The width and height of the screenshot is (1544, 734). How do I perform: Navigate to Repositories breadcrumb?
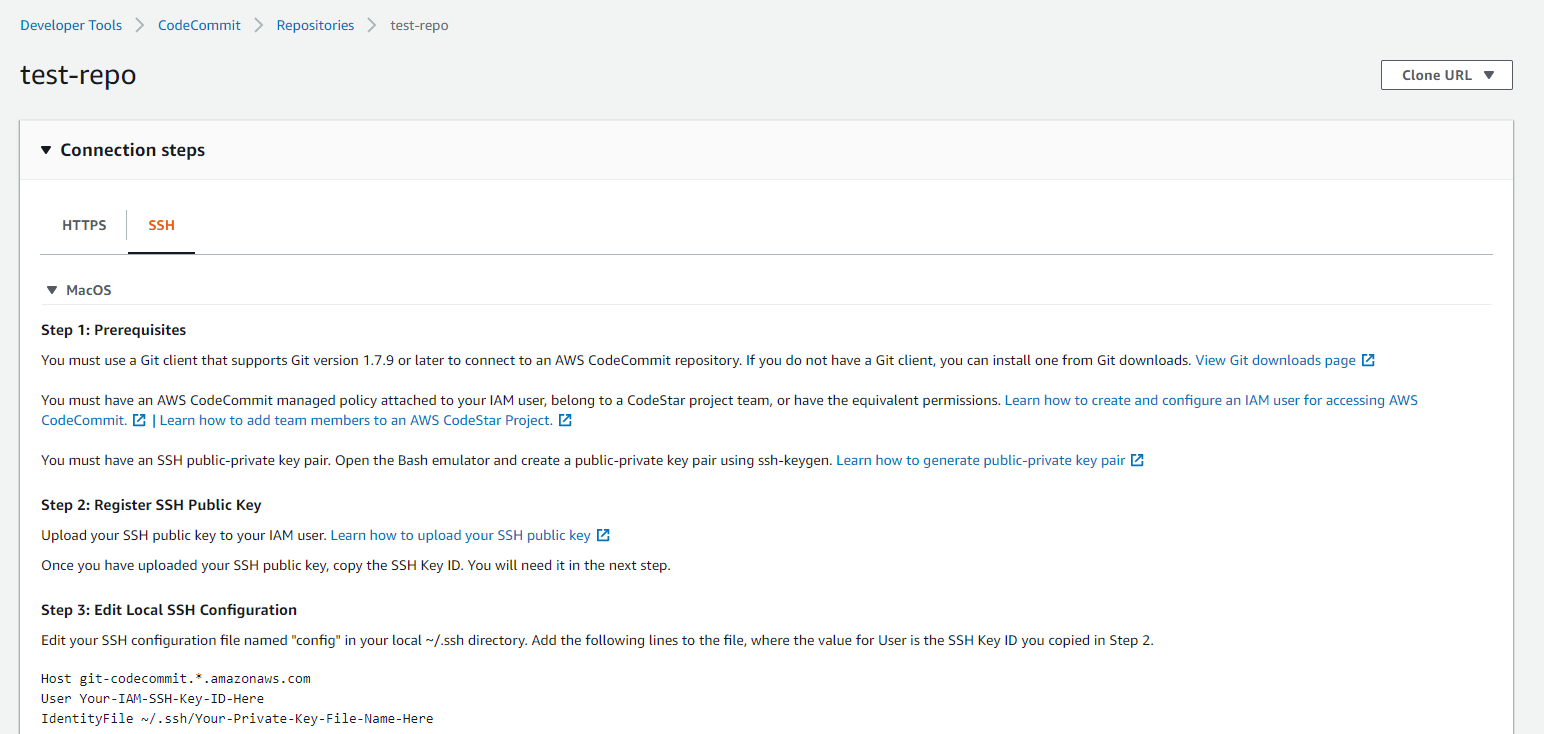point(315,25)
